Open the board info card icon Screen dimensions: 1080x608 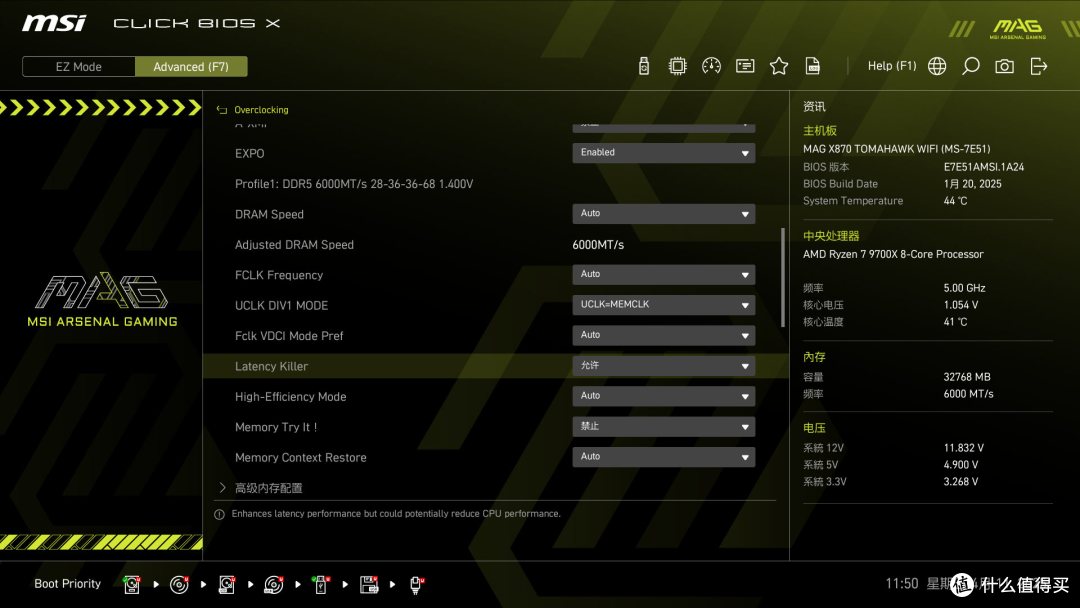point(745,66)
